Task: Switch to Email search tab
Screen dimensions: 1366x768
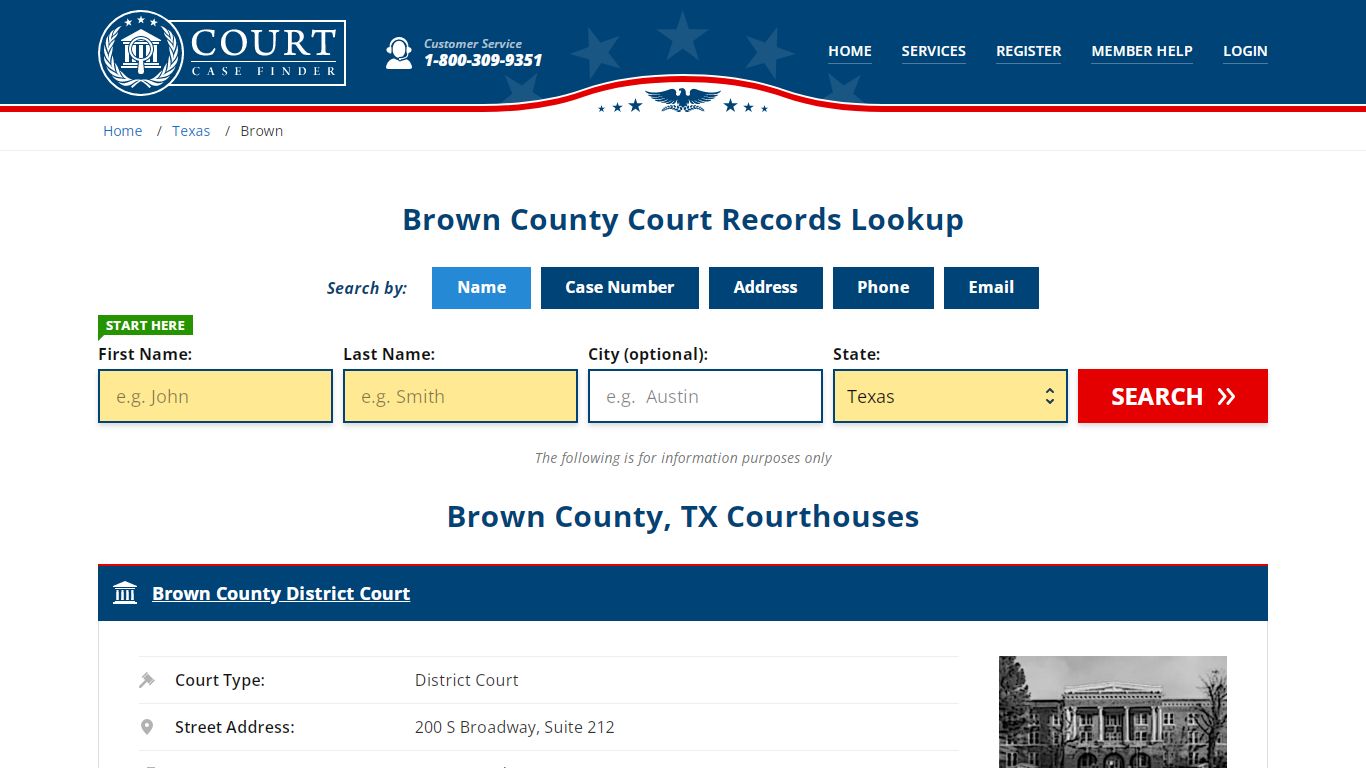Action: (991, 288)
